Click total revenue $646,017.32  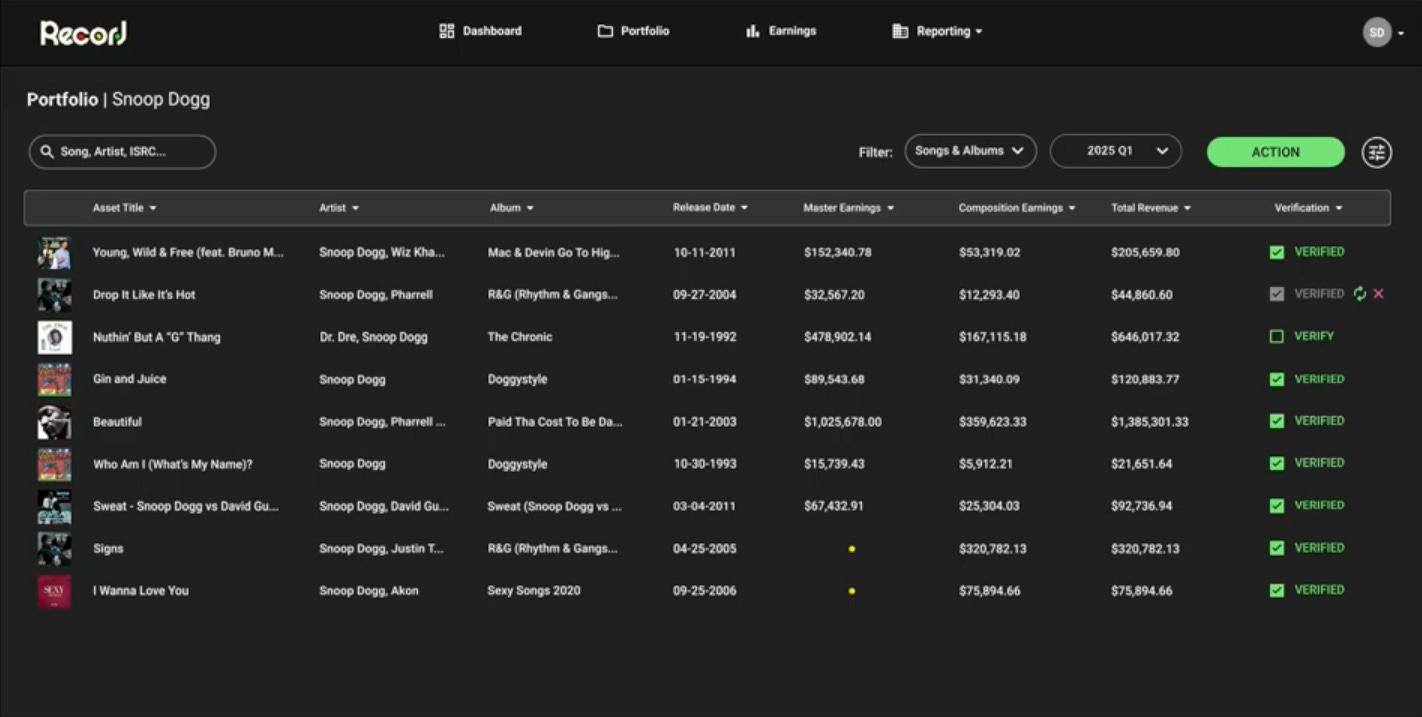pyautogui.click(x=1145, y=337)
